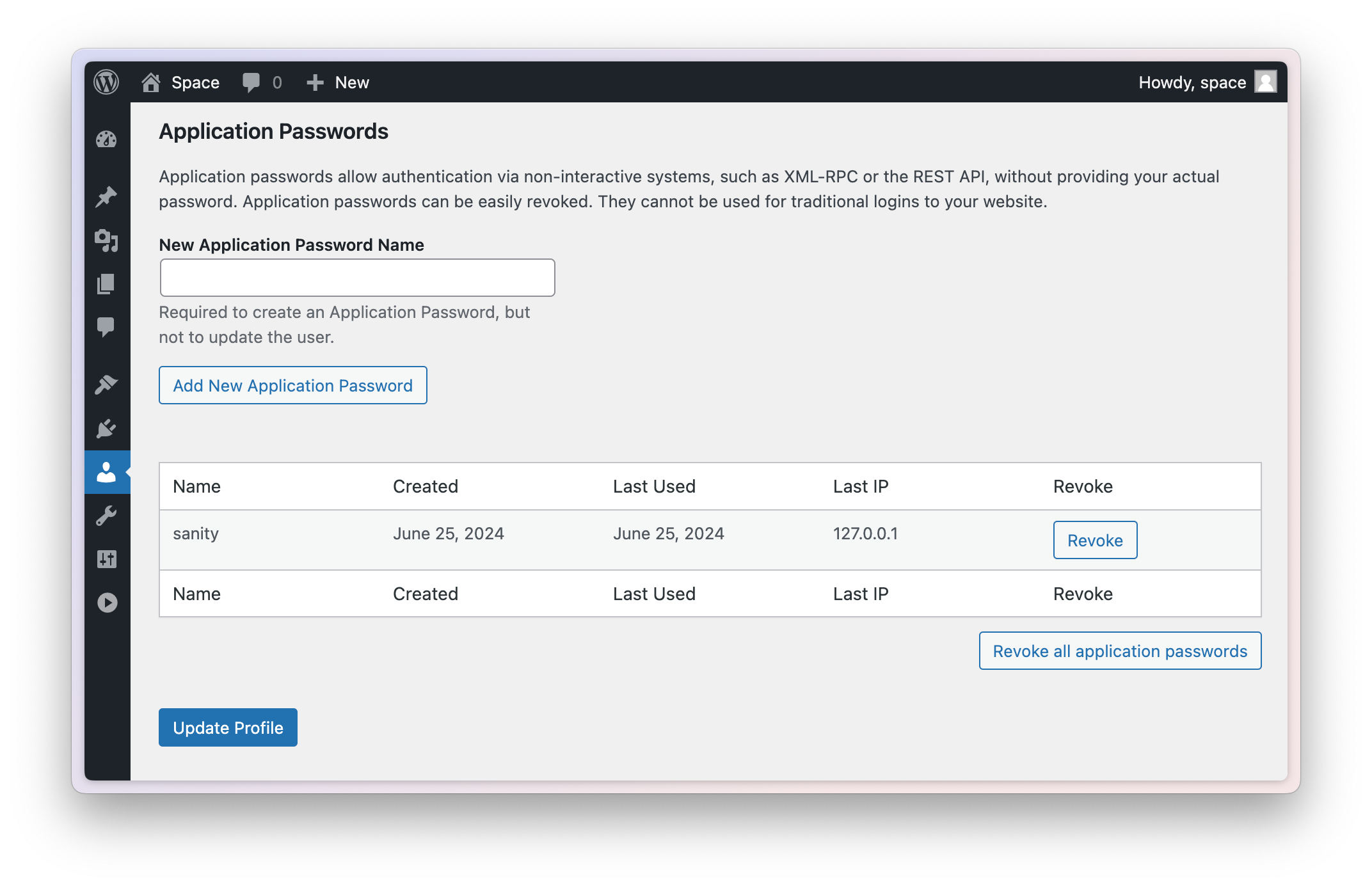
Task: Open the Pages sidebar icon
Action: (107, 283)
